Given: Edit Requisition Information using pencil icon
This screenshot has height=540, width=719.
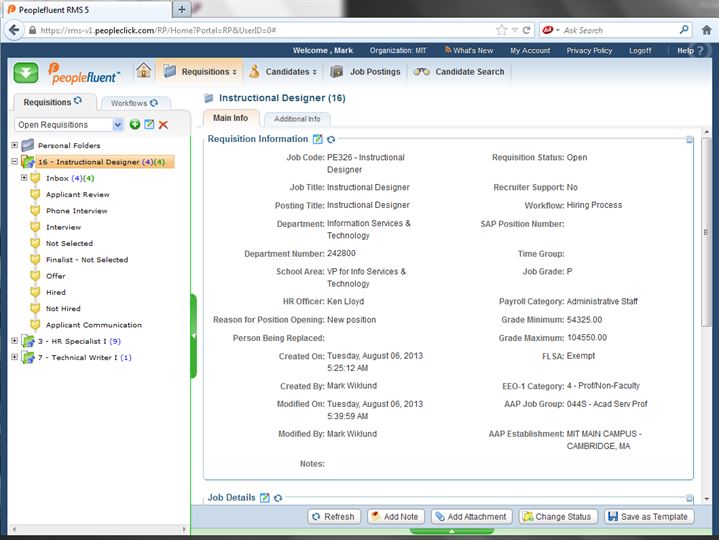Looking at the screenshot, I should tap(318, 140).
